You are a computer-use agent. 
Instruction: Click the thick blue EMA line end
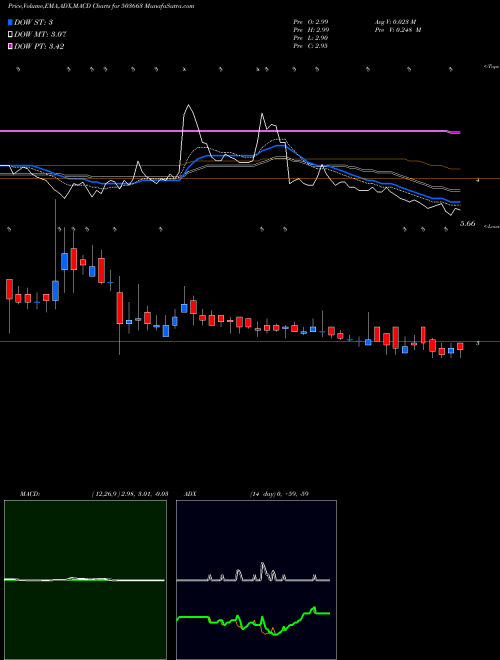[x=458, y=202]
